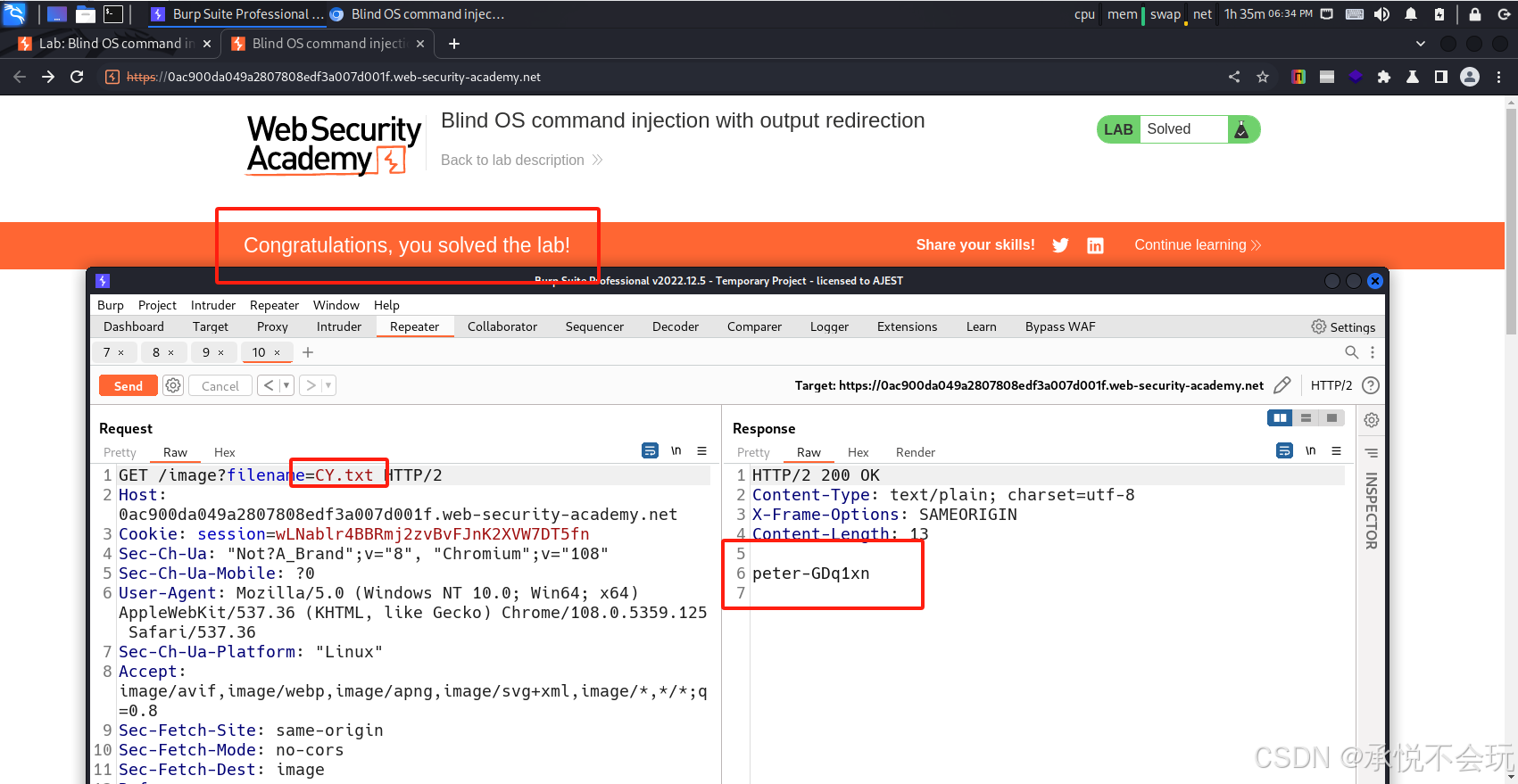Image resolution: width=1518 pixels, height=784 pixels.
Task: Click the Cancel button
Action: 220,385
